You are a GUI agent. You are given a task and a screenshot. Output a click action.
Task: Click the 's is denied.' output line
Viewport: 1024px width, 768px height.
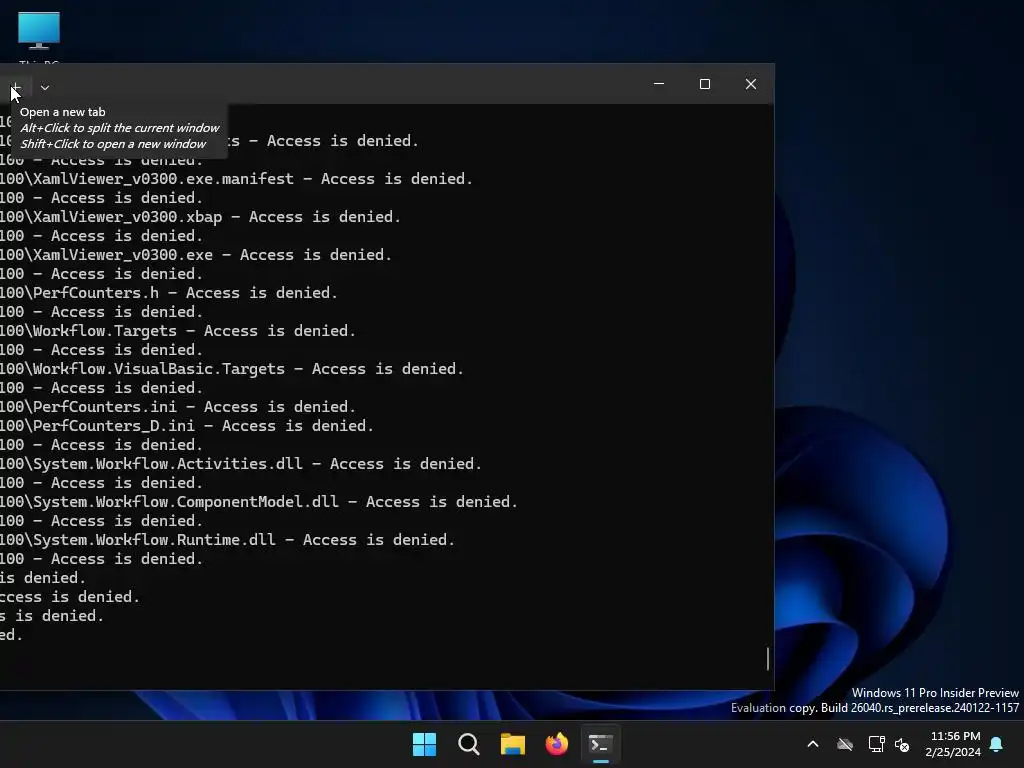tap(52, 616)
